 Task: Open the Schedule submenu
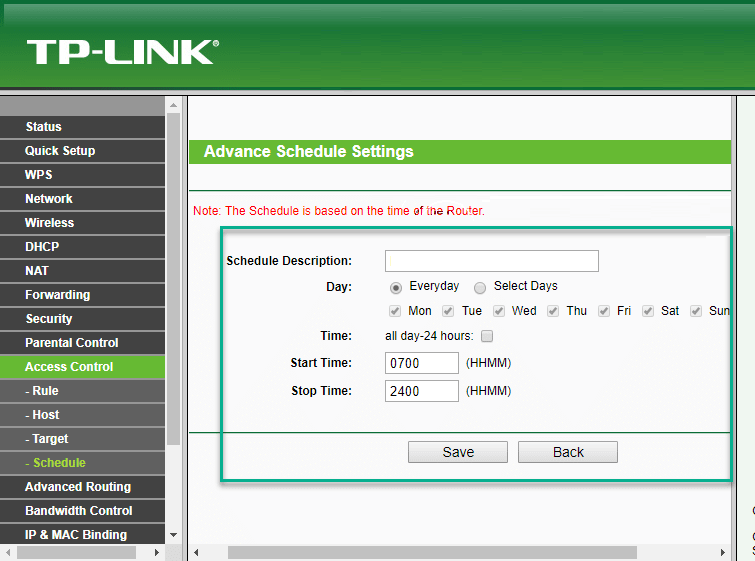tap(82, 463)
